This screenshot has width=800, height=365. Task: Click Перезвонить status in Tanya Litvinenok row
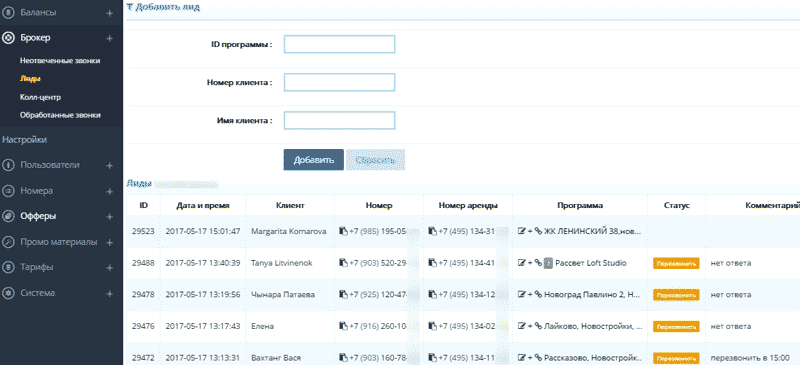point(676,264)
